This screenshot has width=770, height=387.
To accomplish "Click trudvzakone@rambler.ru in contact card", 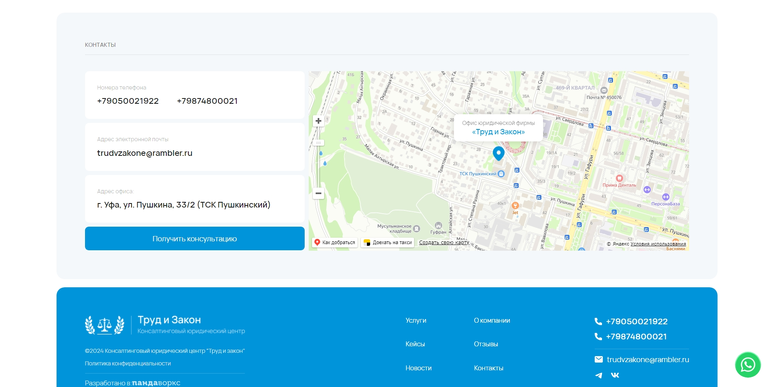I will [x=145, y=153].
